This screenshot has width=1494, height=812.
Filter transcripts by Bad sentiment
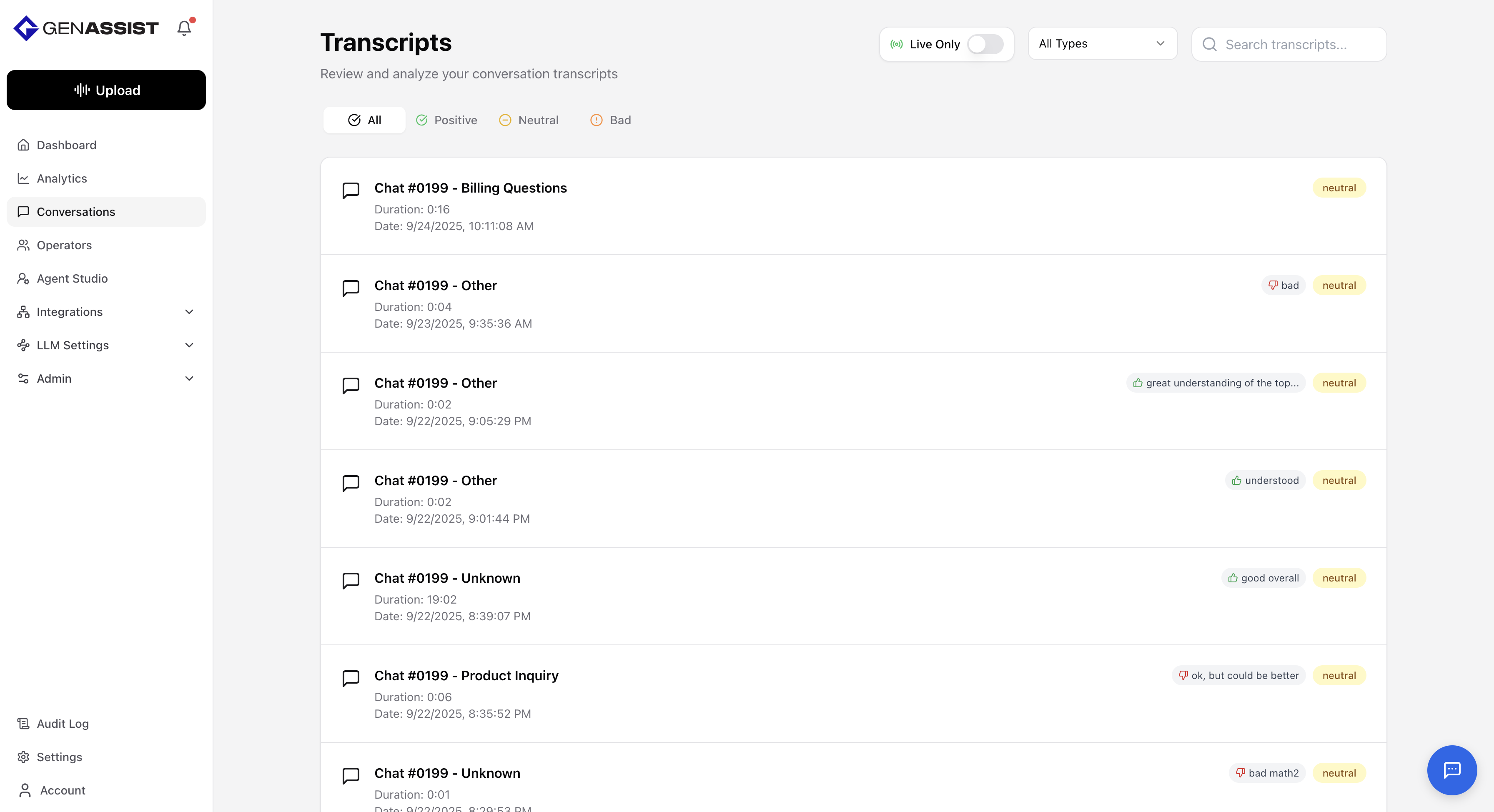(610, 120)
